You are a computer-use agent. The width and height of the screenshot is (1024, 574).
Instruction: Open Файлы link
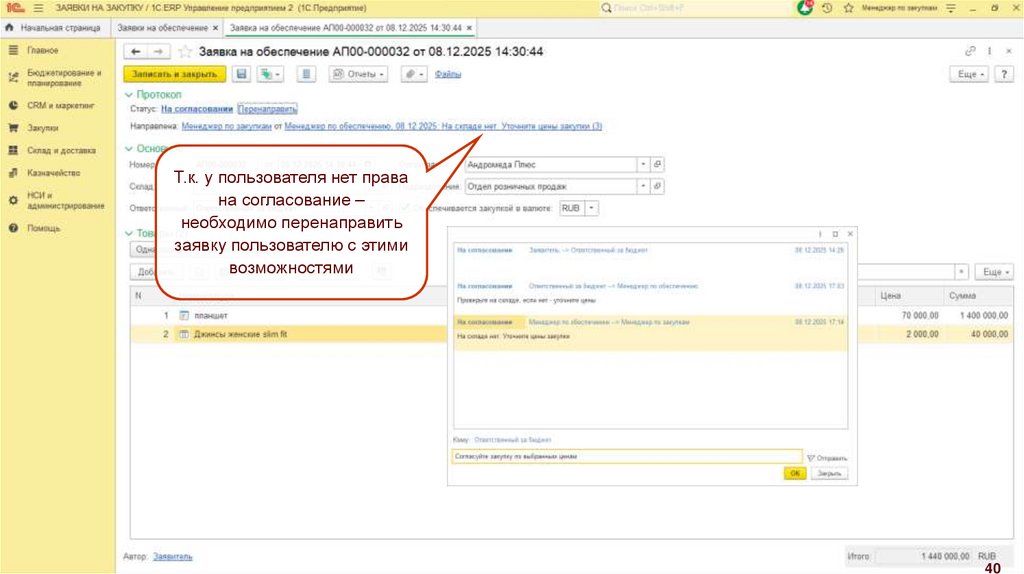click(x=448, y=74)
